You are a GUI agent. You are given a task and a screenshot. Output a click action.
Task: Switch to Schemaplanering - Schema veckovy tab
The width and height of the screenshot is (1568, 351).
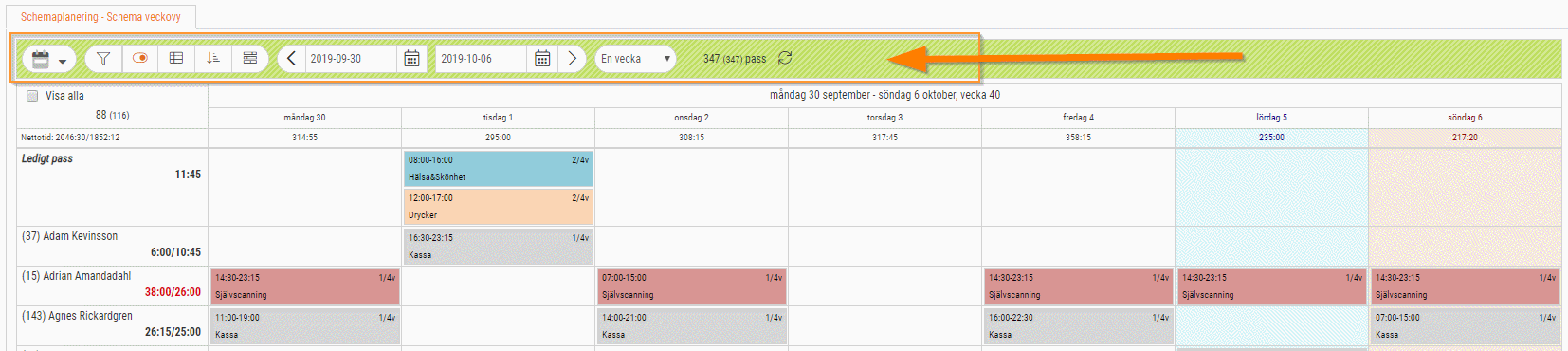tap(100, 17)
